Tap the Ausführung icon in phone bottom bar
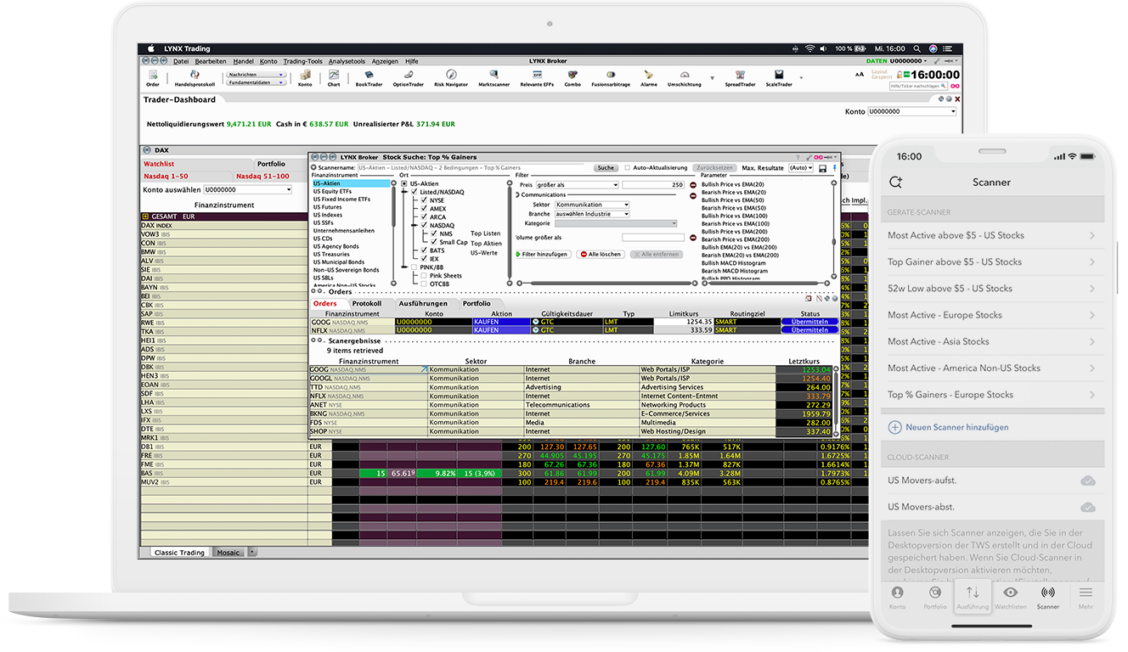 [973, 597]
